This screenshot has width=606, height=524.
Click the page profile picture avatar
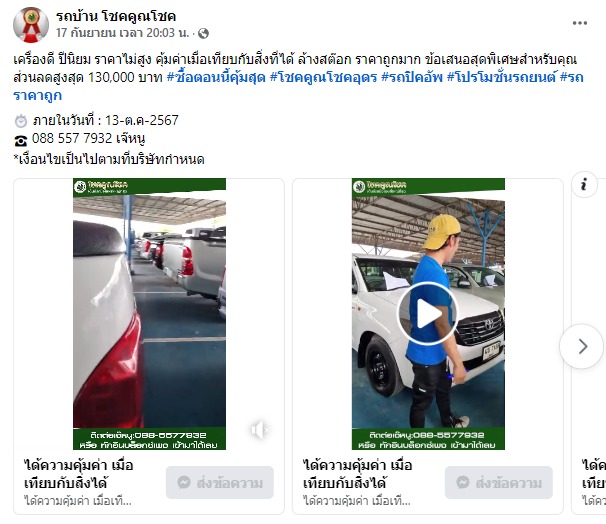[31, 24]
